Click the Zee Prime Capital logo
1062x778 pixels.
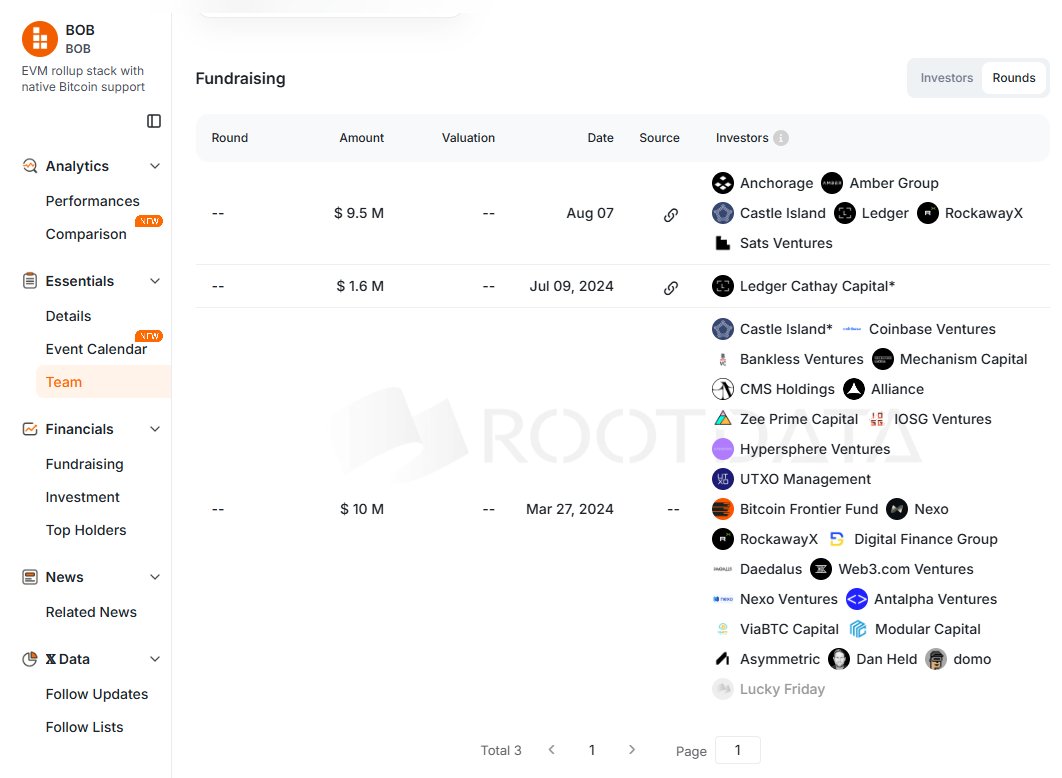coord(723,419)
